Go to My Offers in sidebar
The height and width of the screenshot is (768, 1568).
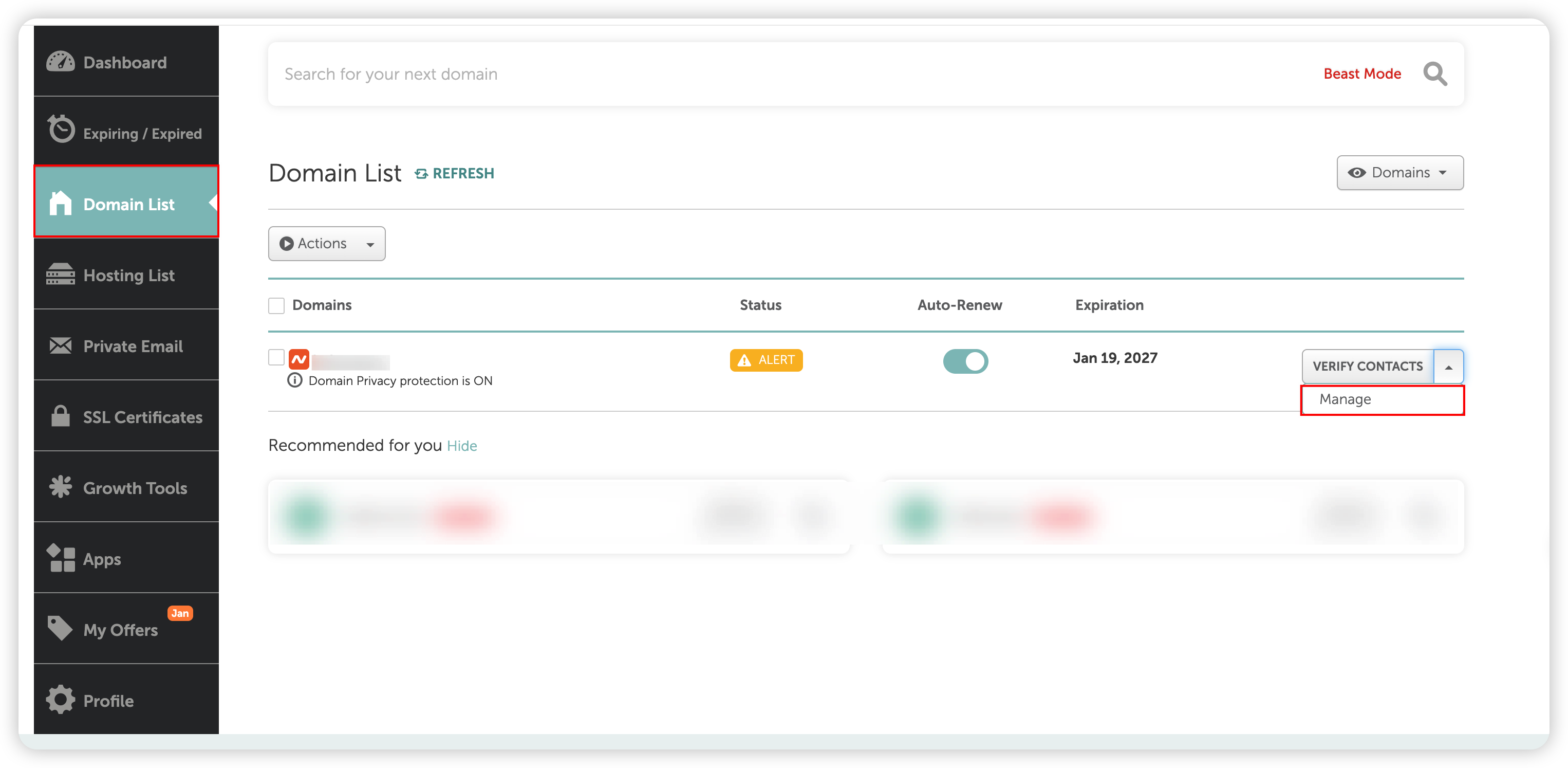click(121, 629)
